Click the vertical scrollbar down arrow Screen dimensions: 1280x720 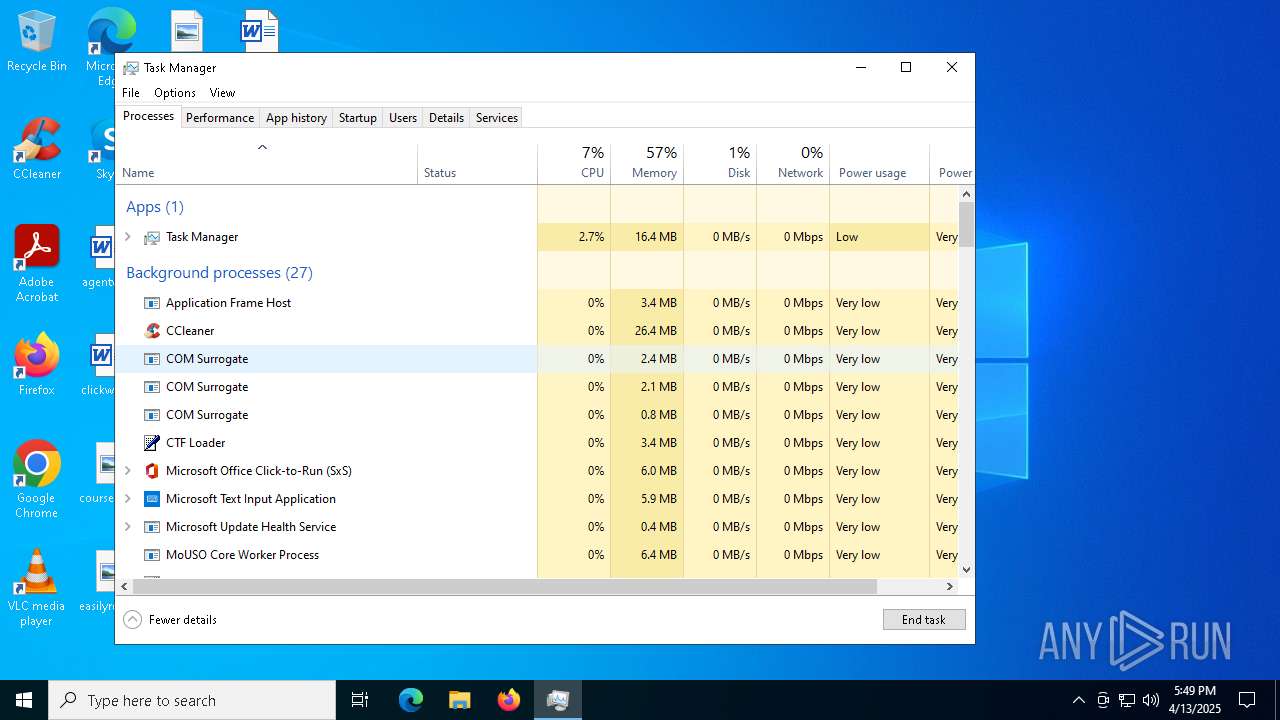(966, 570)
